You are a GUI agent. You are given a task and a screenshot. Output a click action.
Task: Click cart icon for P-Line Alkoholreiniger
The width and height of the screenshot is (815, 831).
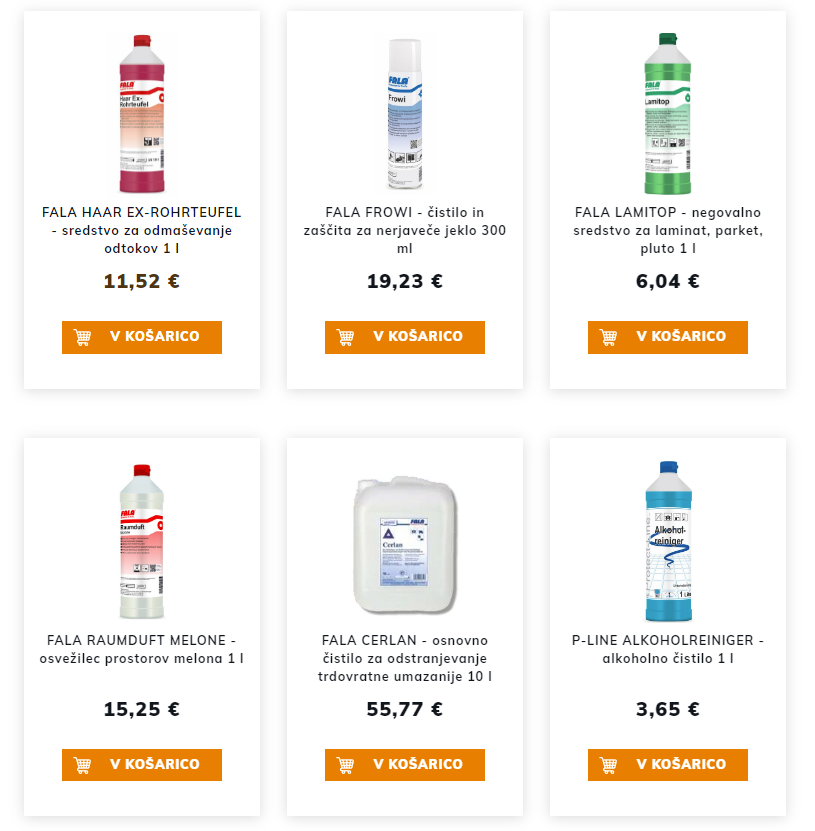point(609,764)
